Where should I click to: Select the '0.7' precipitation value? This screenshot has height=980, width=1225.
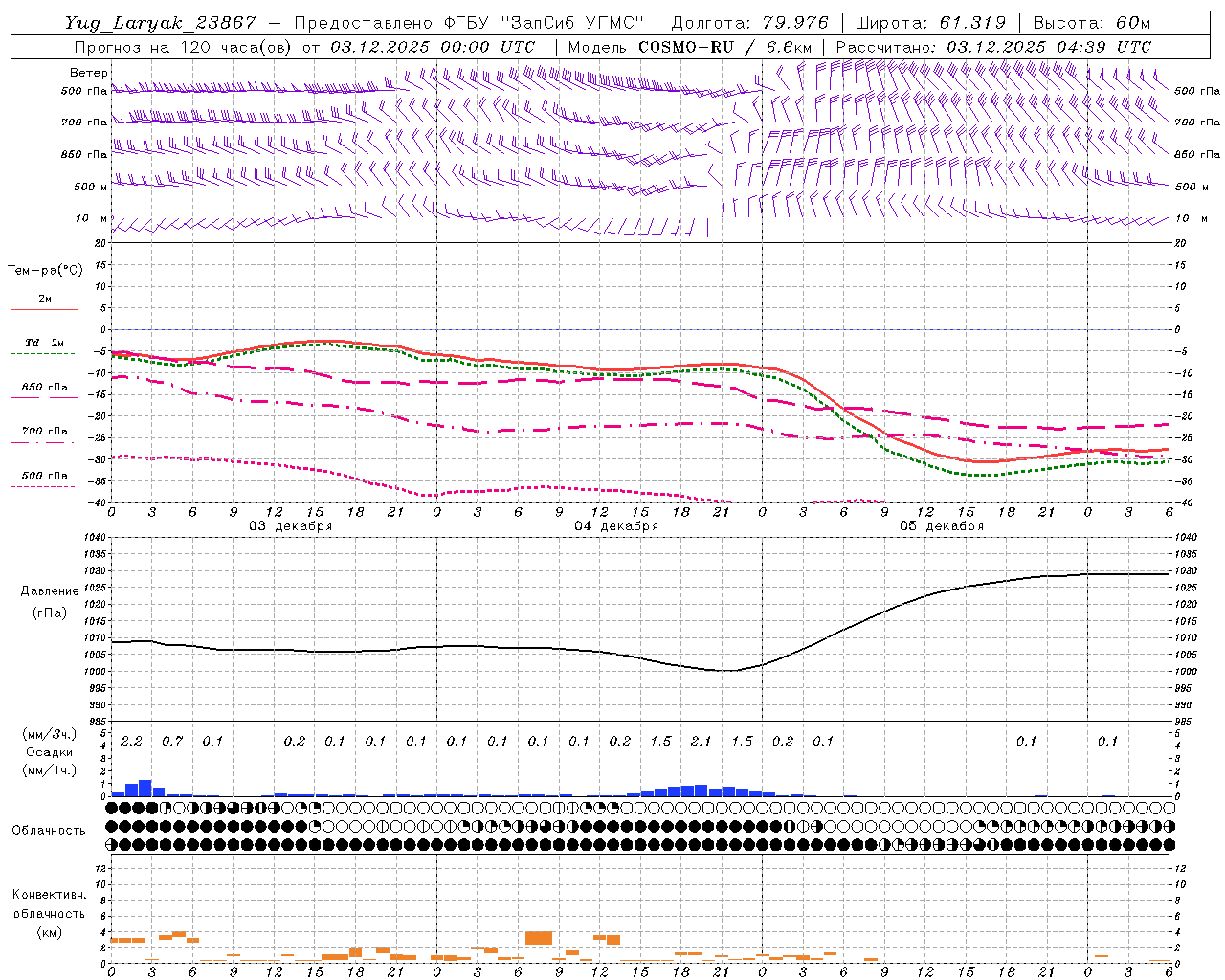(x=172, y=741)
